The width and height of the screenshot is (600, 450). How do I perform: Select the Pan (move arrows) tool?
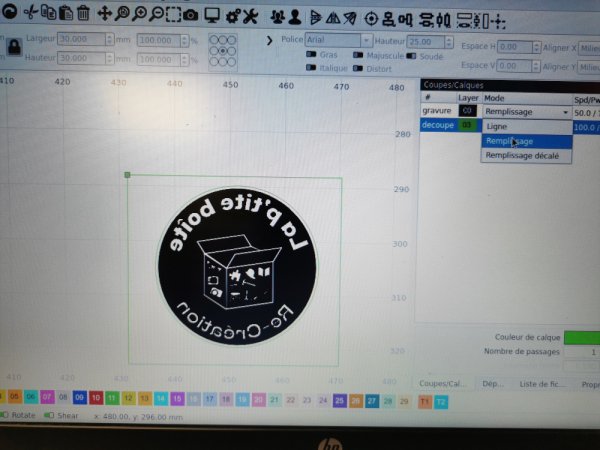coord(104,14)
